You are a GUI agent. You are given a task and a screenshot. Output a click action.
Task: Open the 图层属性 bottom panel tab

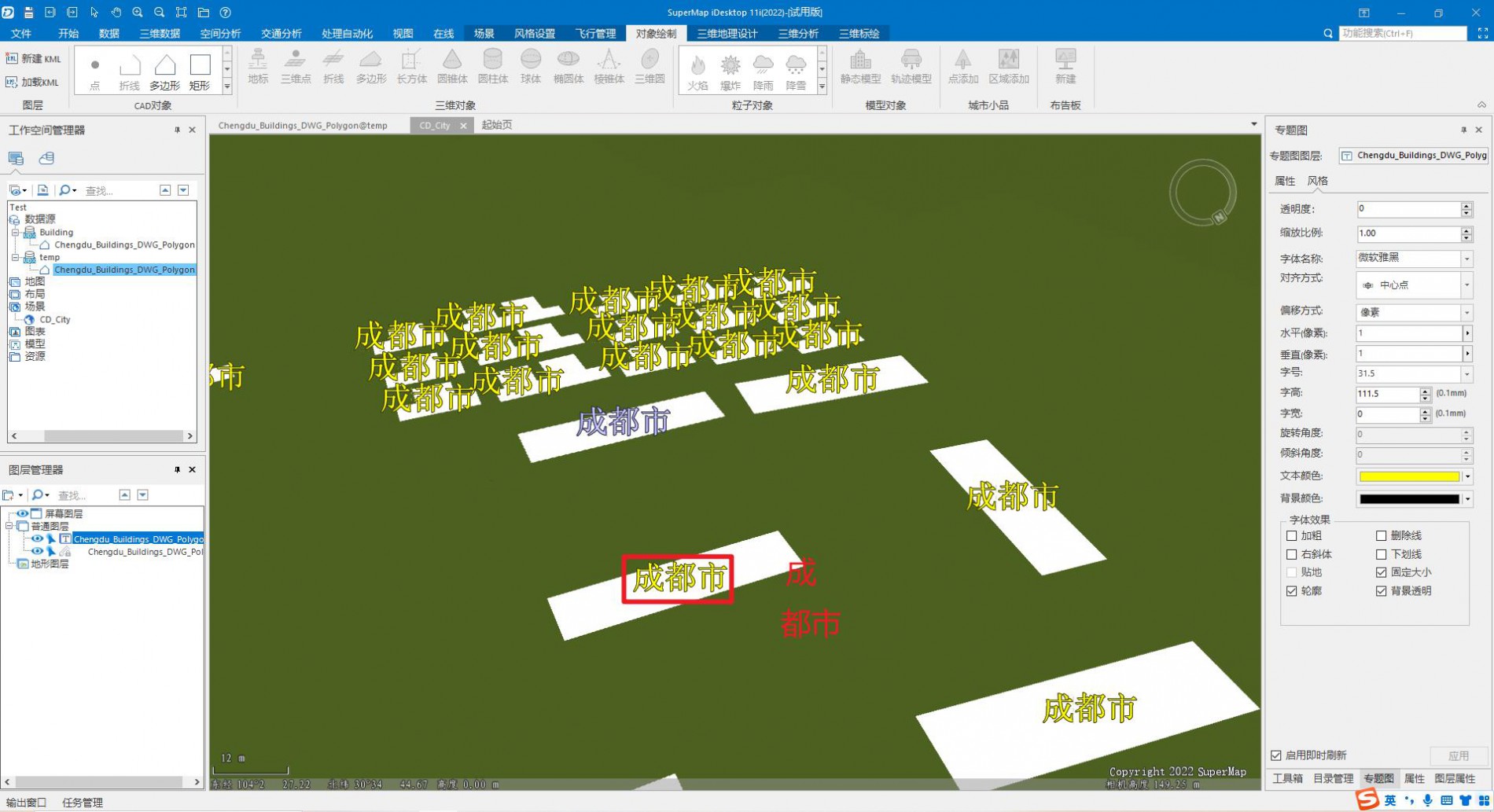pyautogui.click(x=1455, y=778)
